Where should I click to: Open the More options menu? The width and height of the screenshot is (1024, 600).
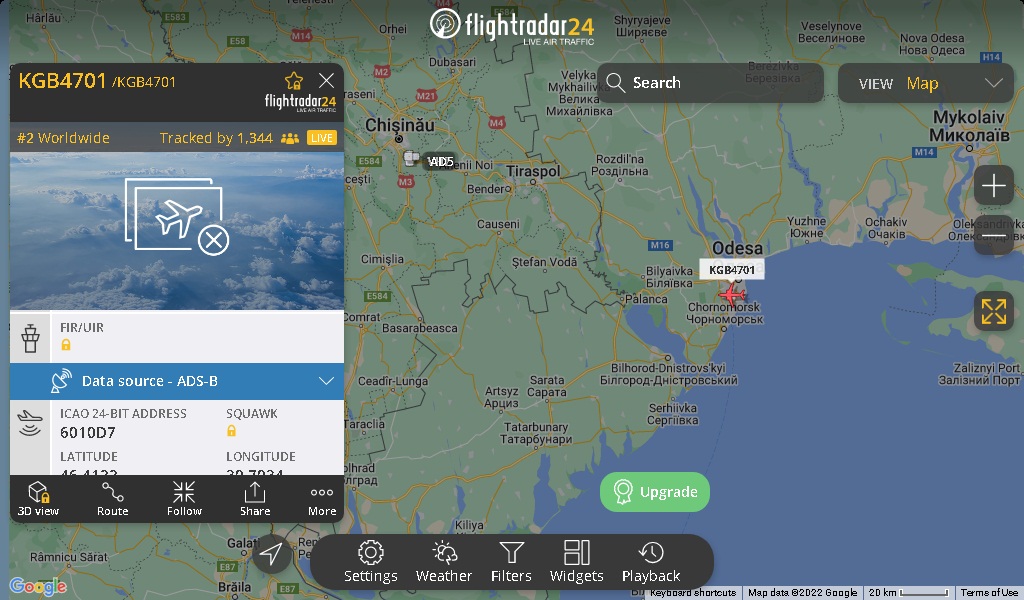point(322,499)
